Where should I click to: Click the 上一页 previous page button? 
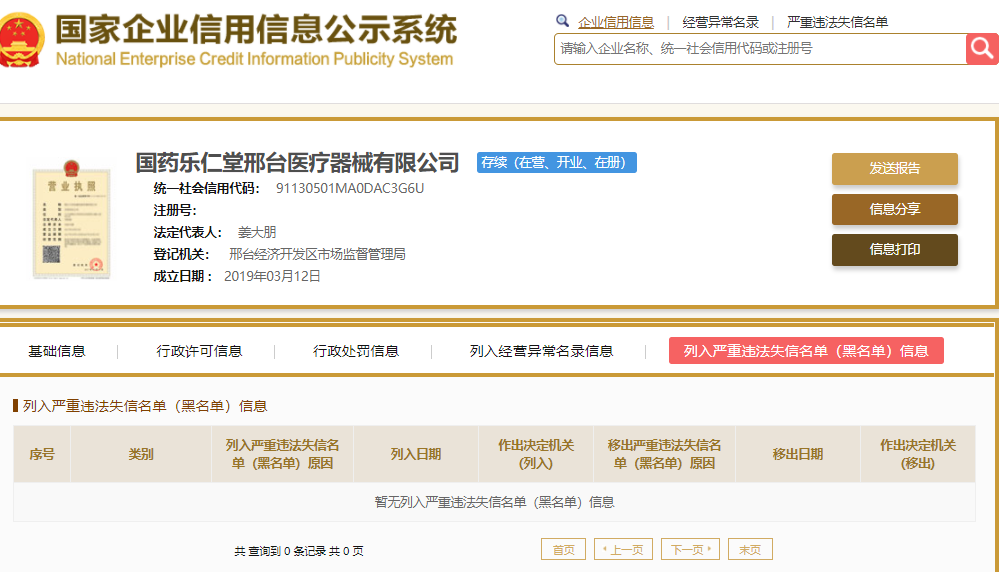pyautogui.click(x=623, y=549)
